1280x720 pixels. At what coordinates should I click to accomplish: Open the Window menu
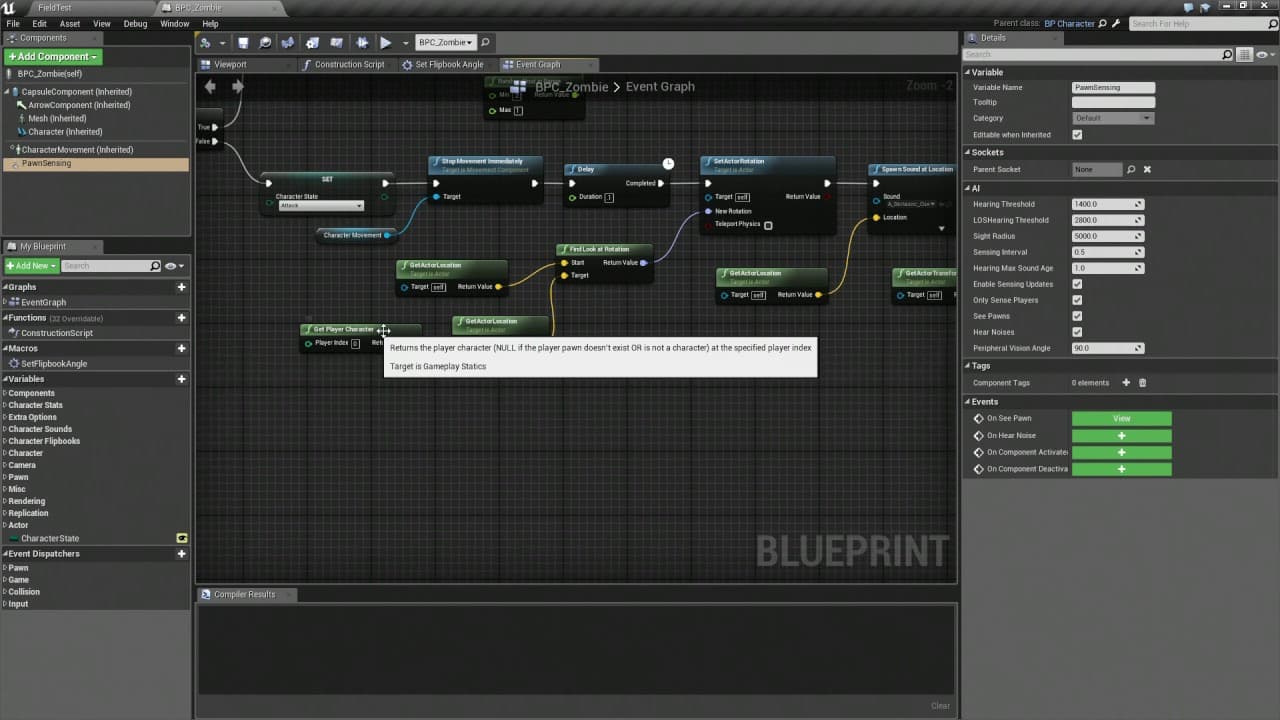point(174,24)
